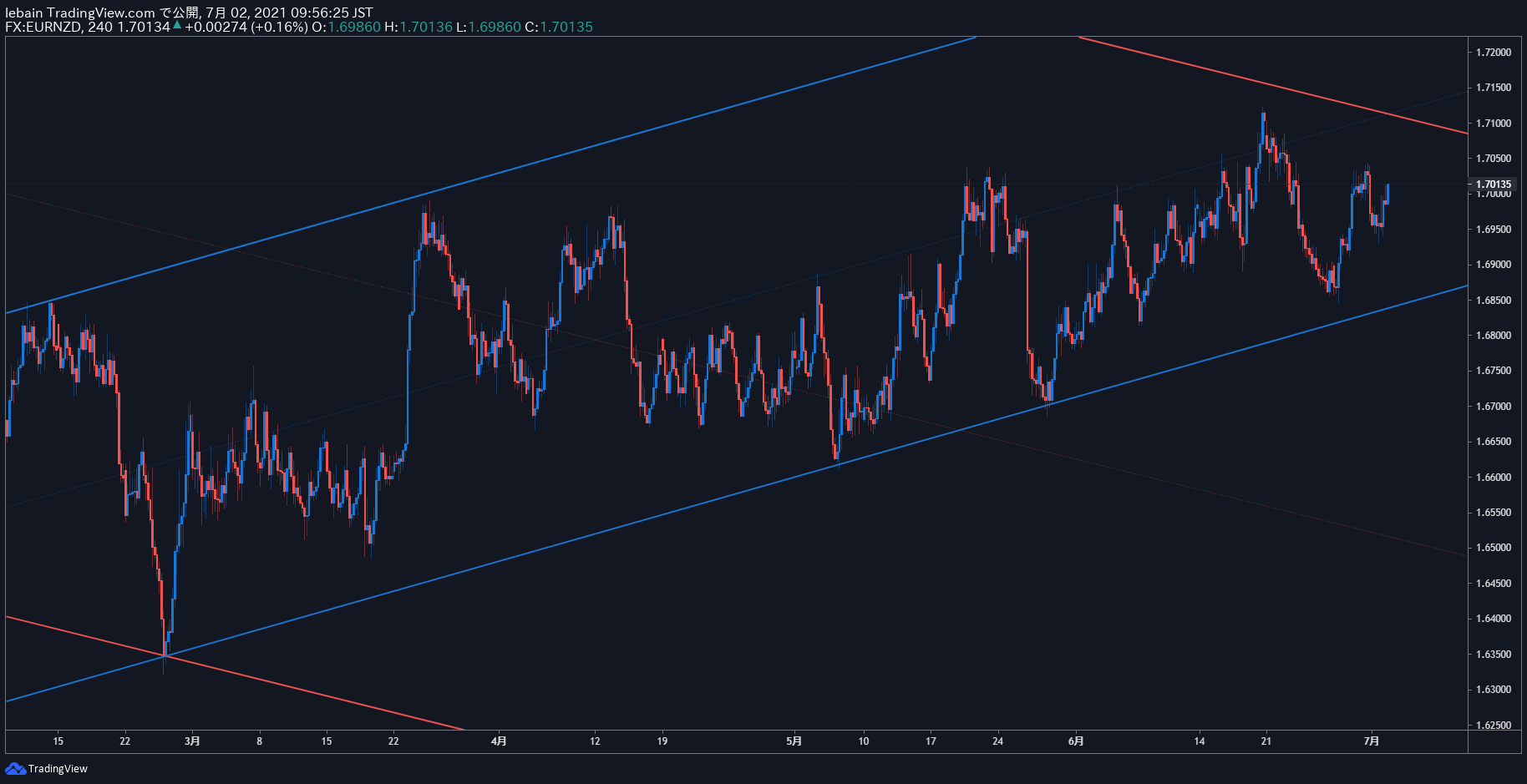Click the 1.68000 price axis label
The height and width of the screenshot is (784, 1527).
pos(1494,336)
